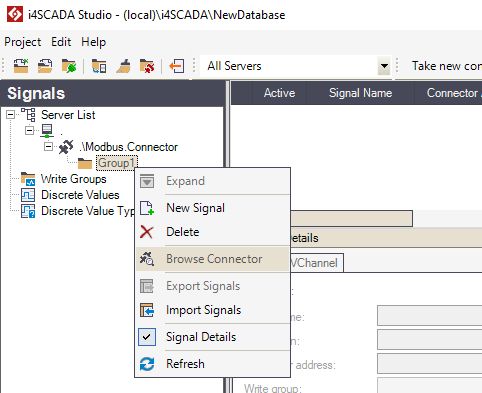Image resolution: width=482 pixels, height=393 pixels.
Task: Select Write Groups tree item
Action: pyautogui.click(x=74, y=179)
